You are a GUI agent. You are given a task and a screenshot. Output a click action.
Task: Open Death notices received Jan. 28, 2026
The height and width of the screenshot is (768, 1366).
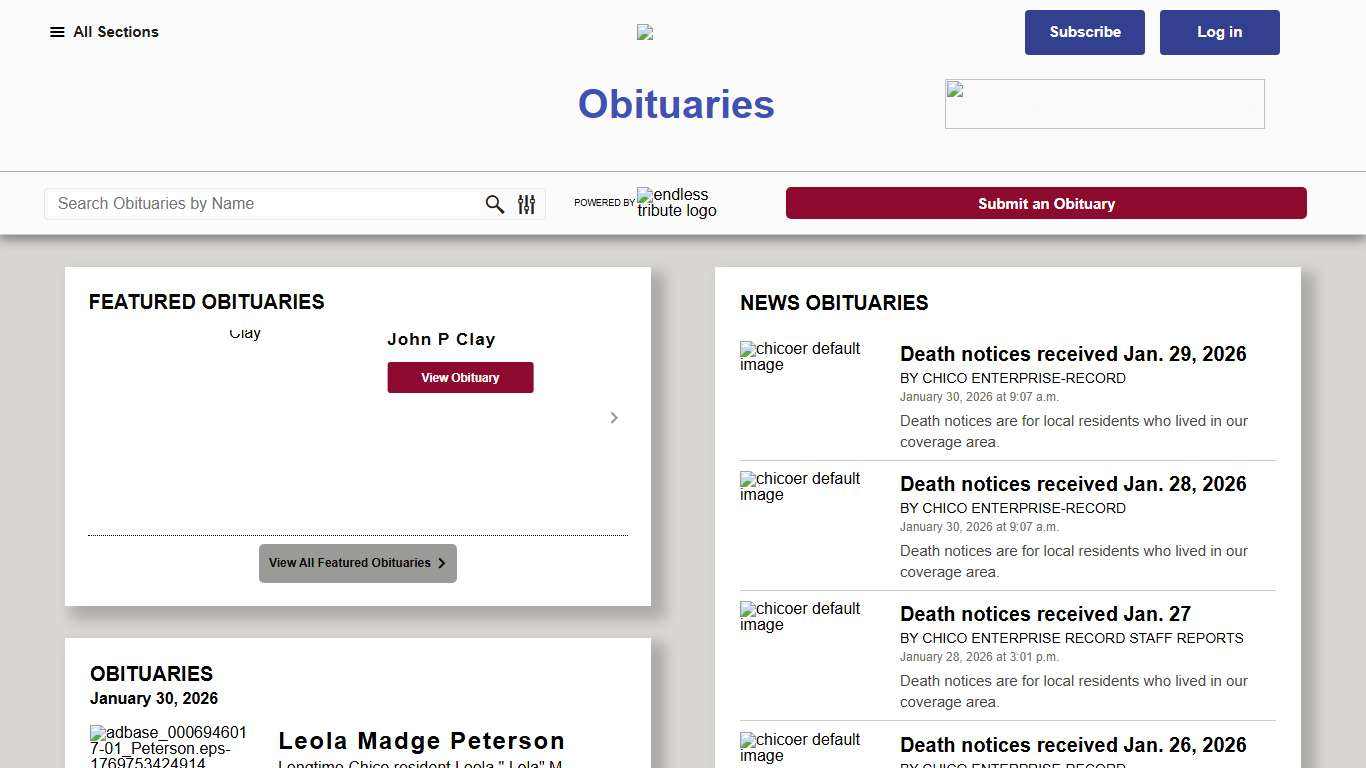1072,484
